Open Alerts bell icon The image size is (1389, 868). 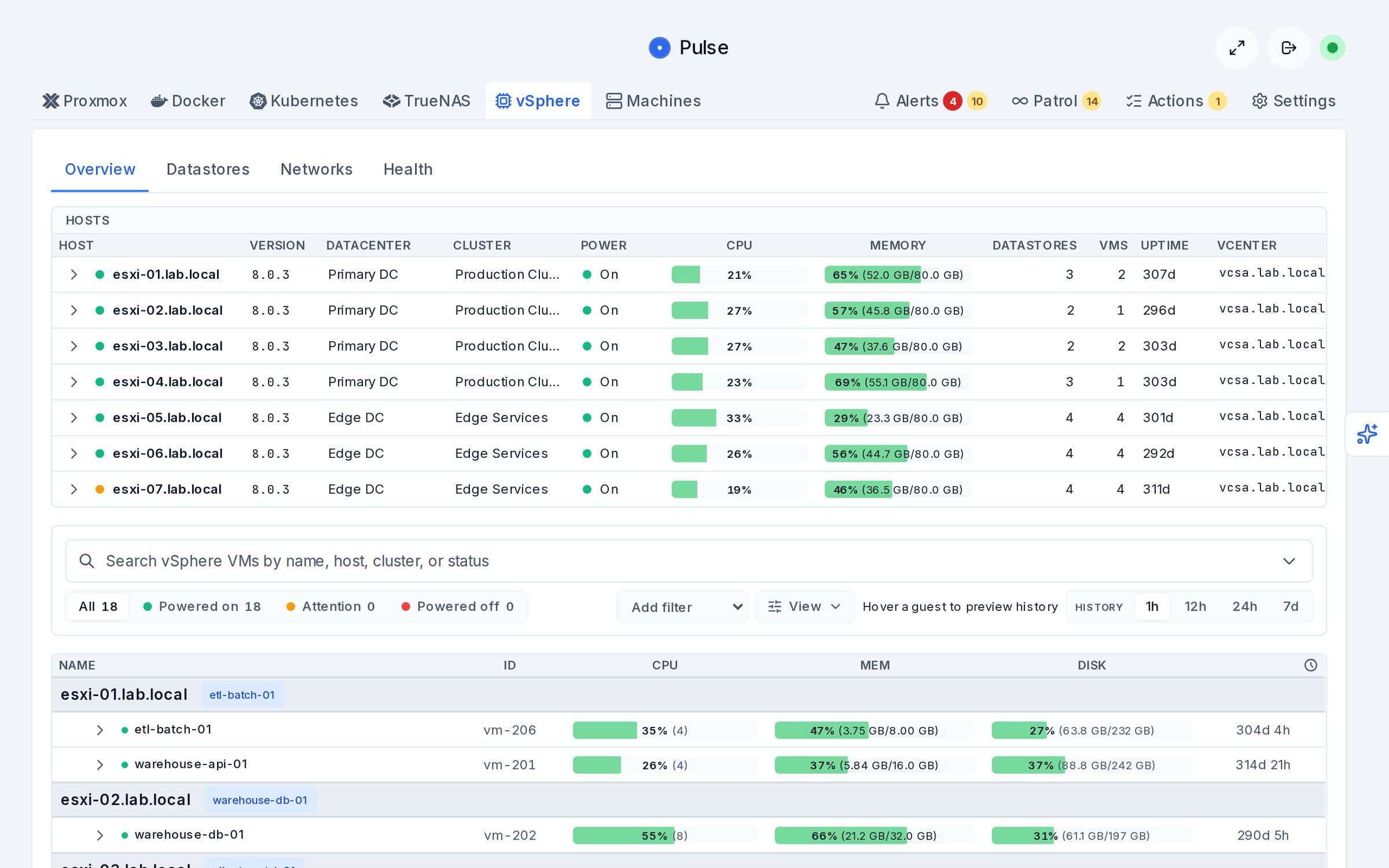881,101
